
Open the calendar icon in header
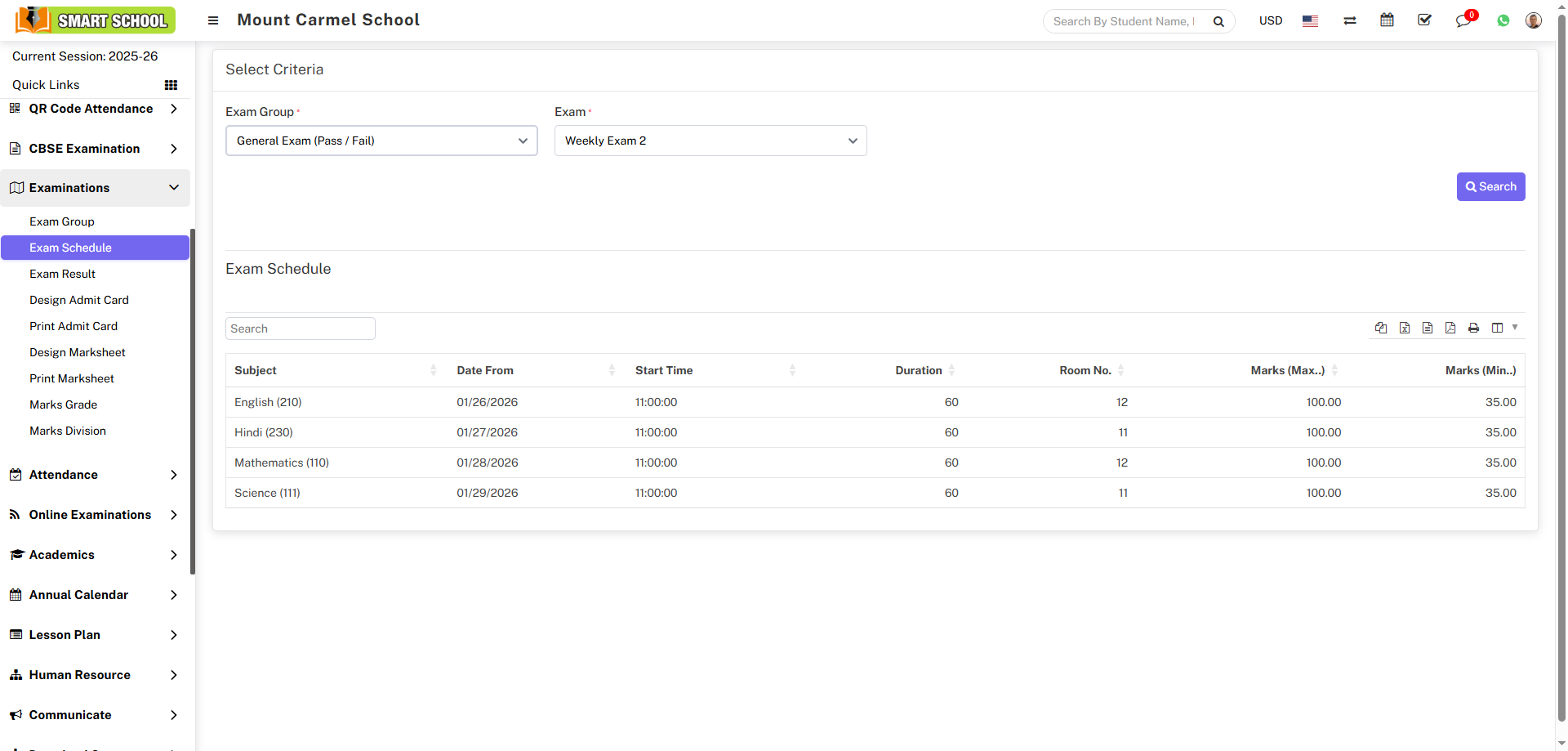1386,20
